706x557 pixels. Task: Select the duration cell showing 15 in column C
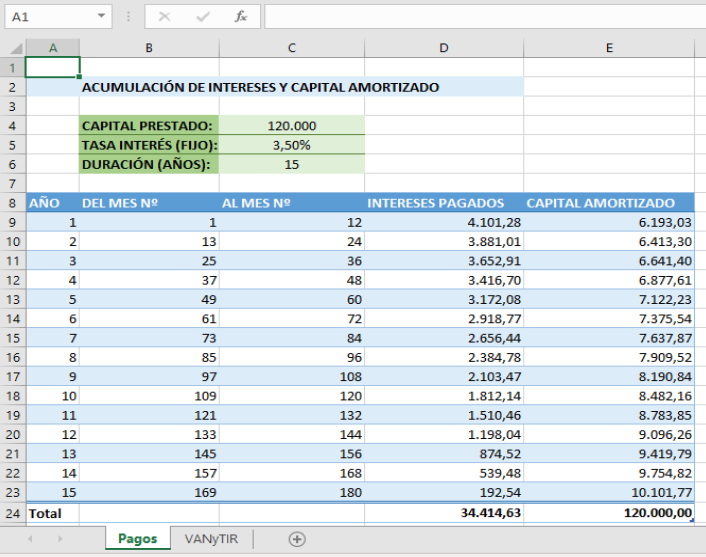292,164
